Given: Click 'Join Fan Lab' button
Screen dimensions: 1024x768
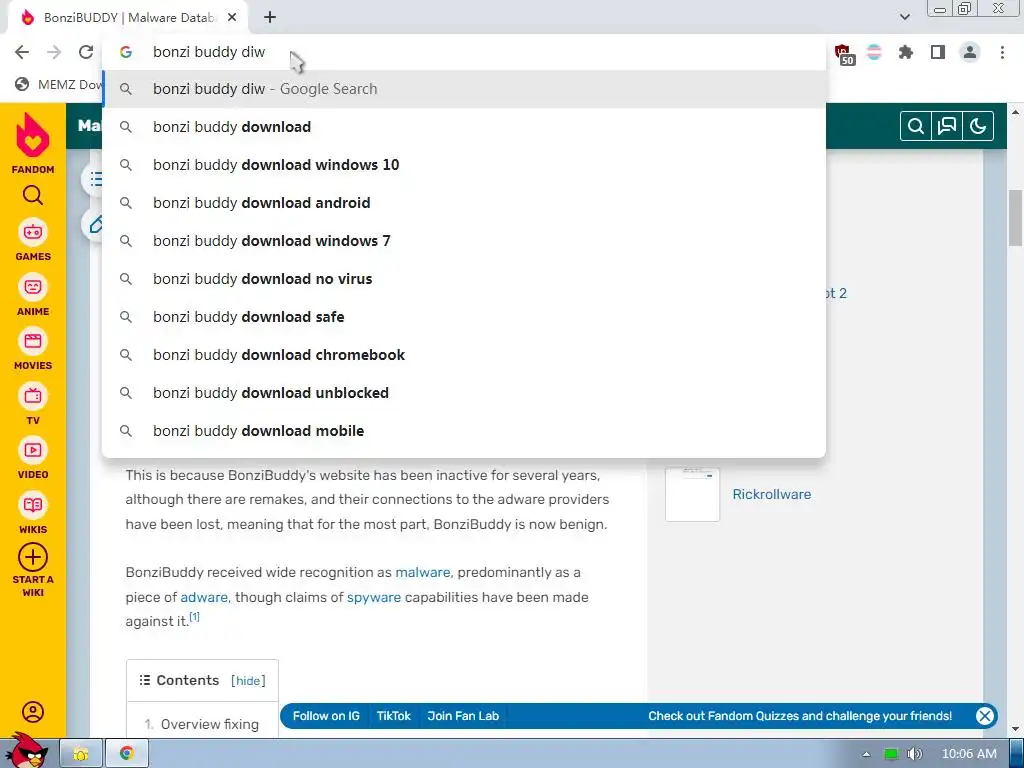Looking at the screenshot, I should click(463, 716).
